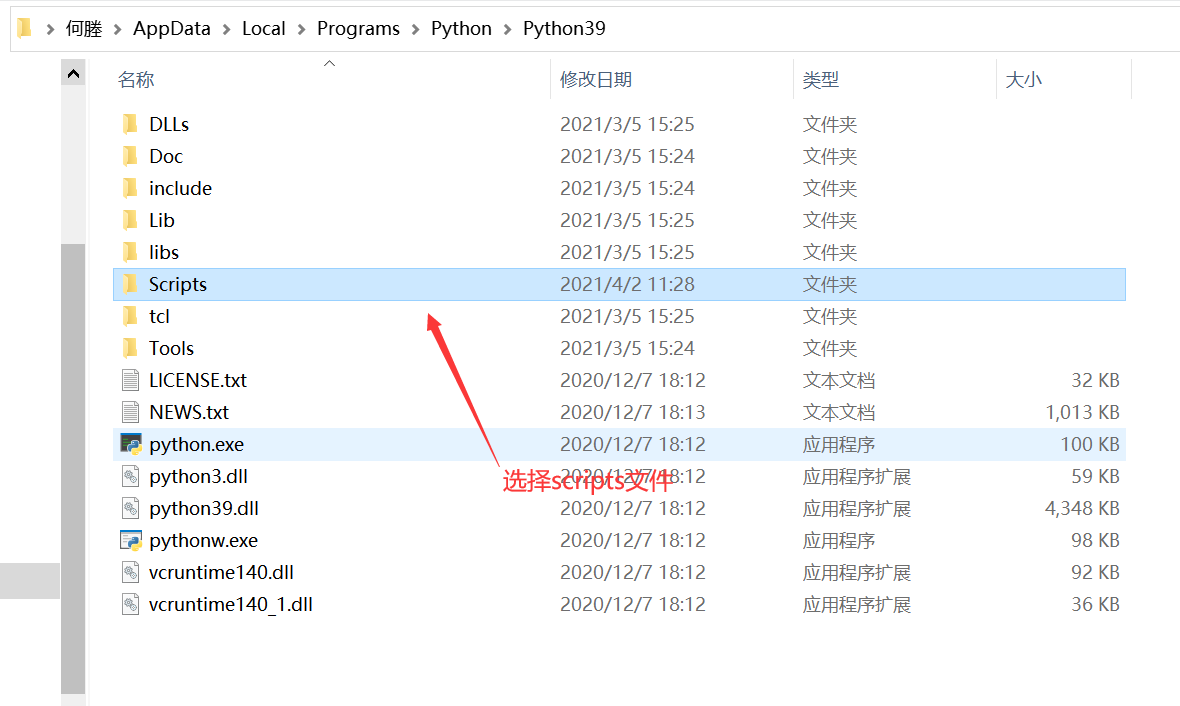Click the pythonw.exe application icon

point(131,540)
